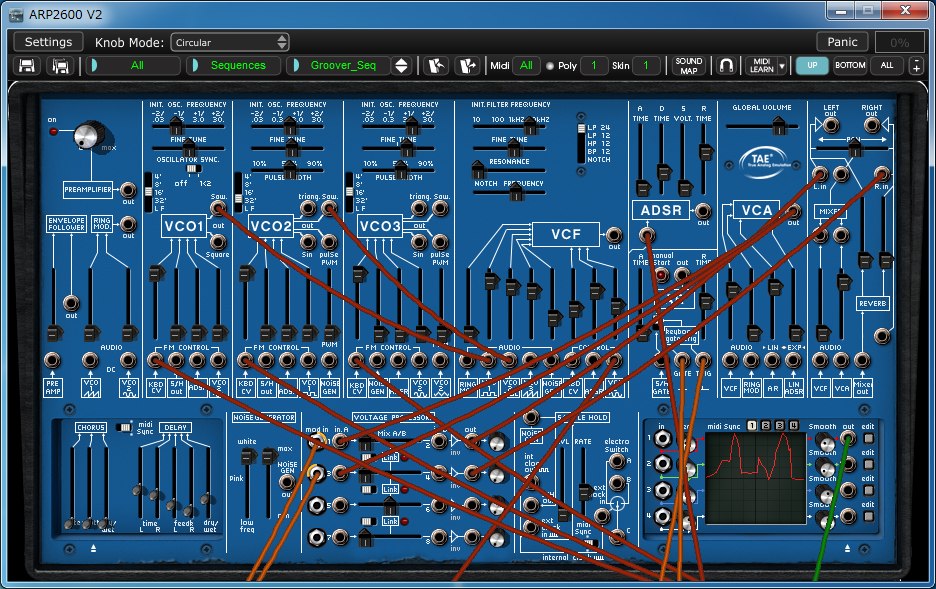
Task: Click the Resonance slider handle
Action: 478,169
